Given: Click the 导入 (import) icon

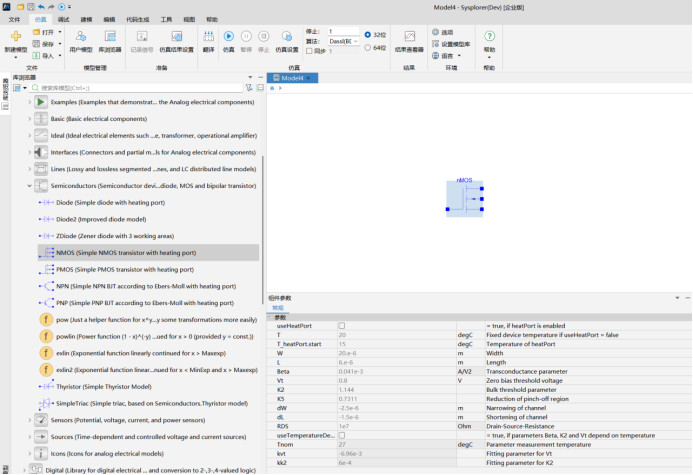Looking at the screenshot, I should coord(36,56).
